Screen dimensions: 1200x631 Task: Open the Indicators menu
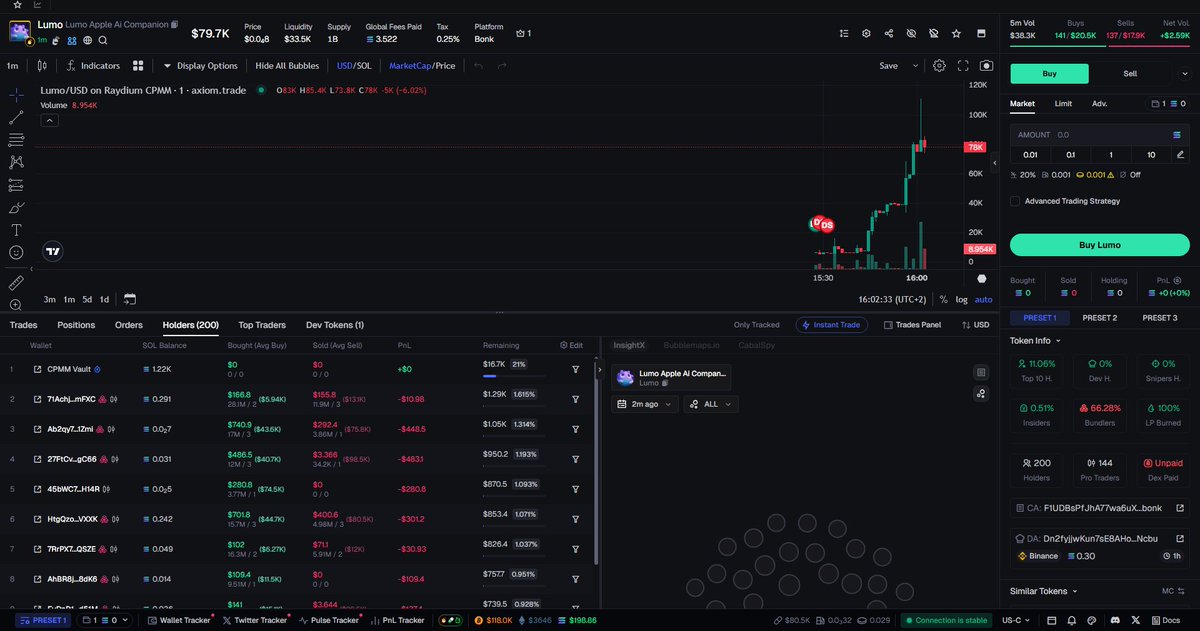click(x=93, y=66)
